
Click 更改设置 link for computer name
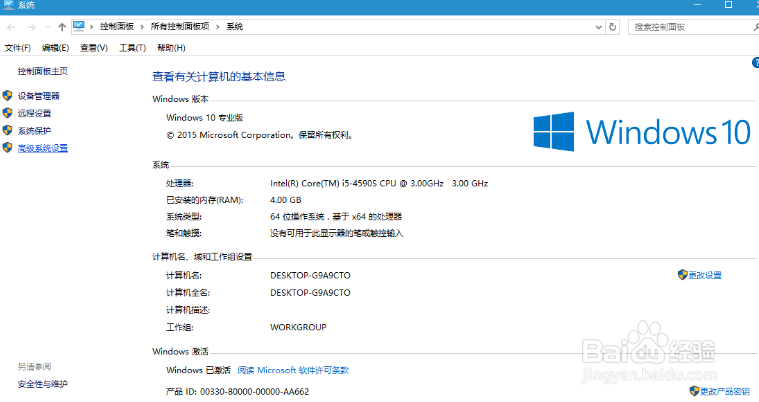coord(705,275)
